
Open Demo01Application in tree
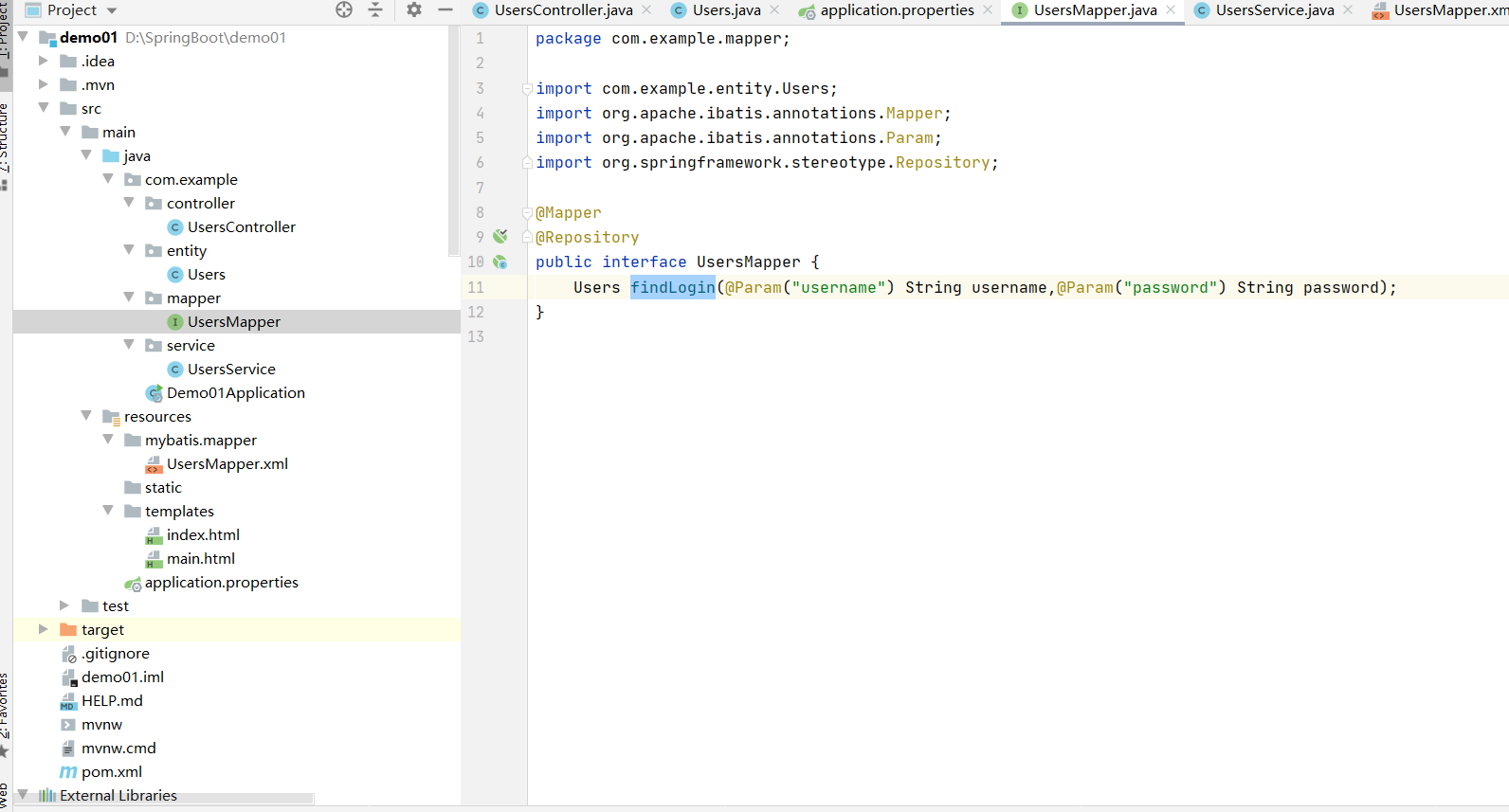tap(226, 393)
